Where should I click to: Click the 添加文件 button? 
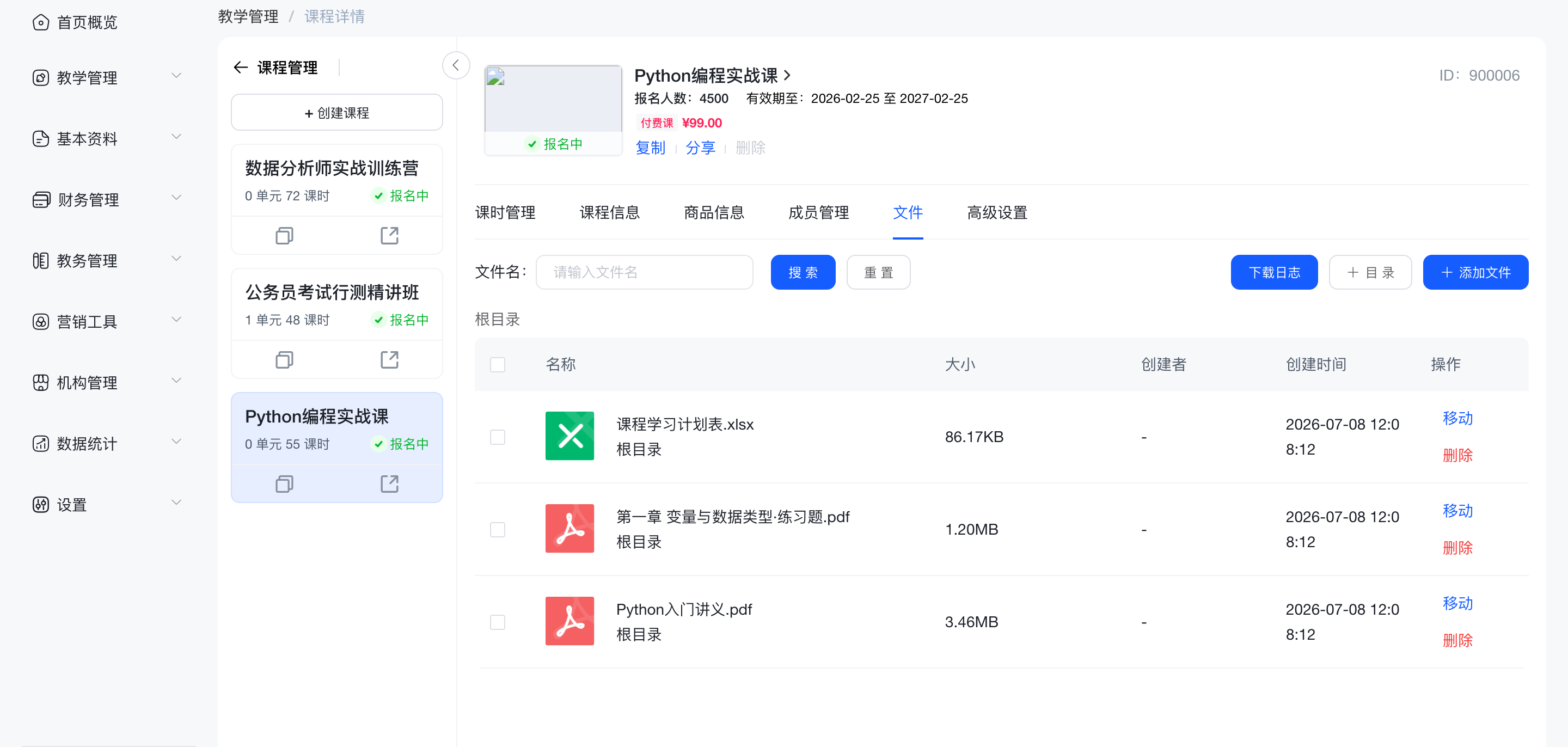tap(1475, 272)
